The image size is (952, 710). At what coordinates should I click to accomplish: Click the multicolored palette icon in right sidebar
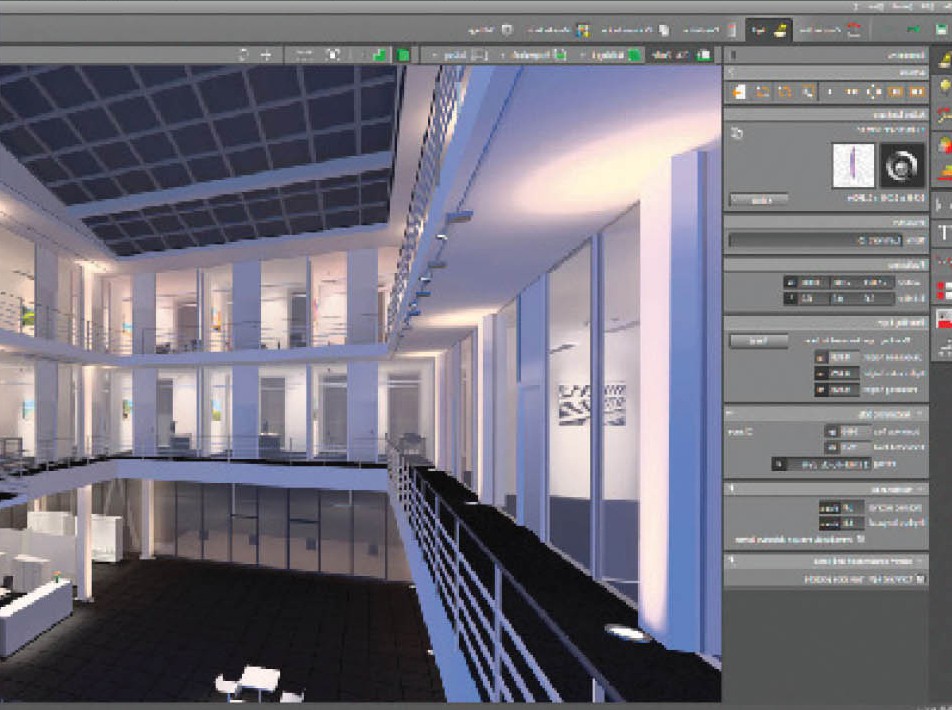click(942, 146)
